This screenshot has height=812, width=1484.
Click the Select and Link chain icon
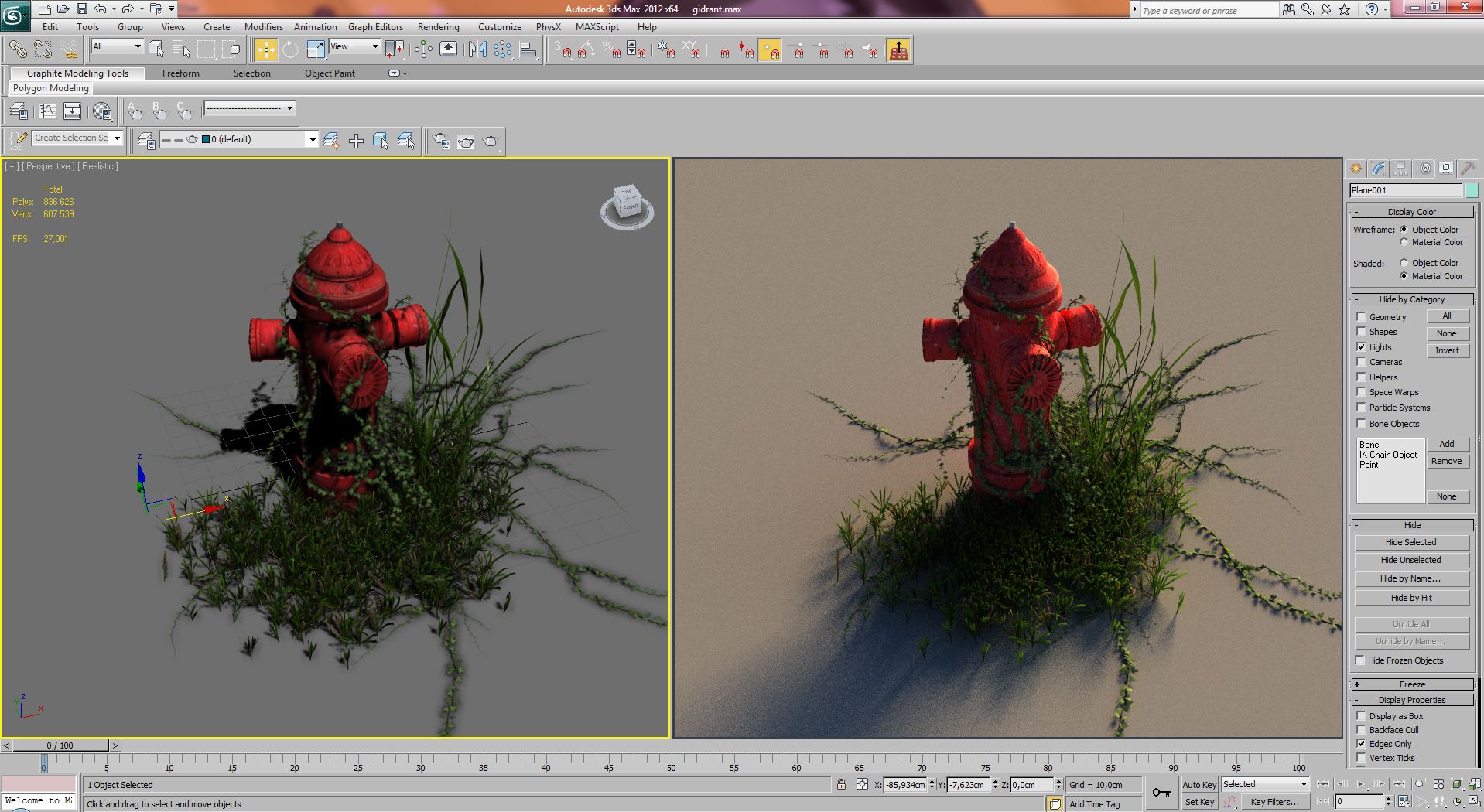[x=17, y=50]
